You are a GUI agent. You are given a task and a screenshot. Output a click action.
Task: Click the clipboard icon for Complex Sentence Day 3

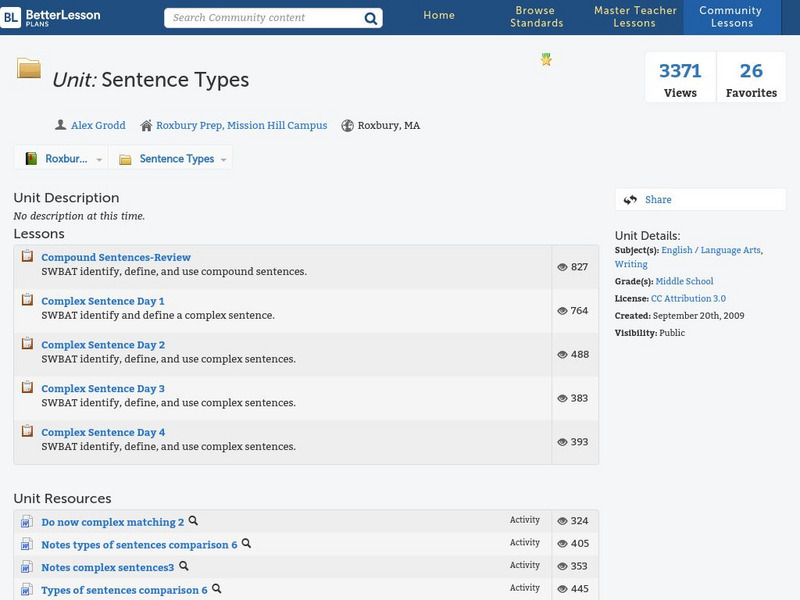tap(28, 388)
